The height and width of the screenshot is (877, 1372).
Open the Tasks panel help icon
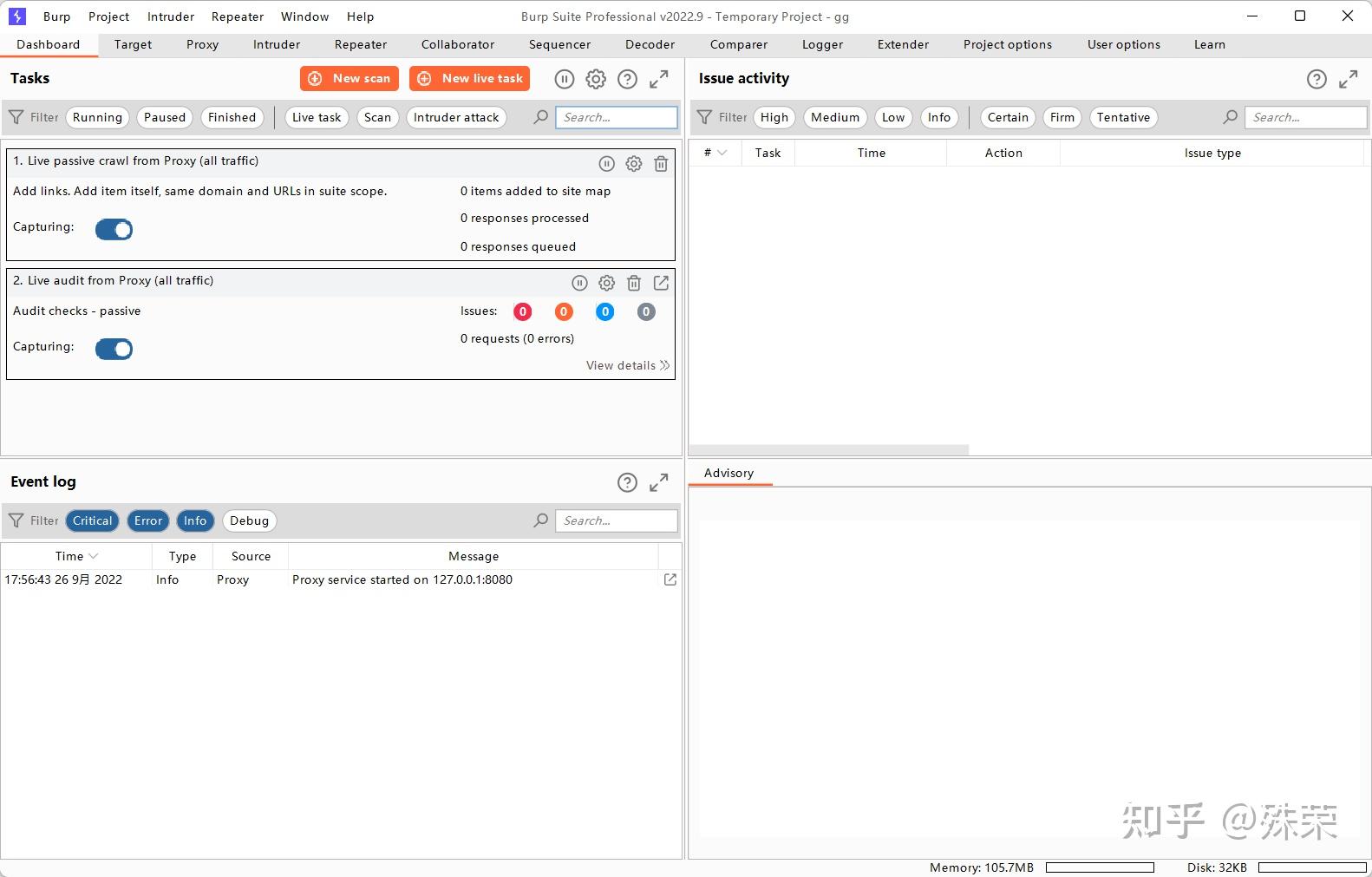click(627, 79)
